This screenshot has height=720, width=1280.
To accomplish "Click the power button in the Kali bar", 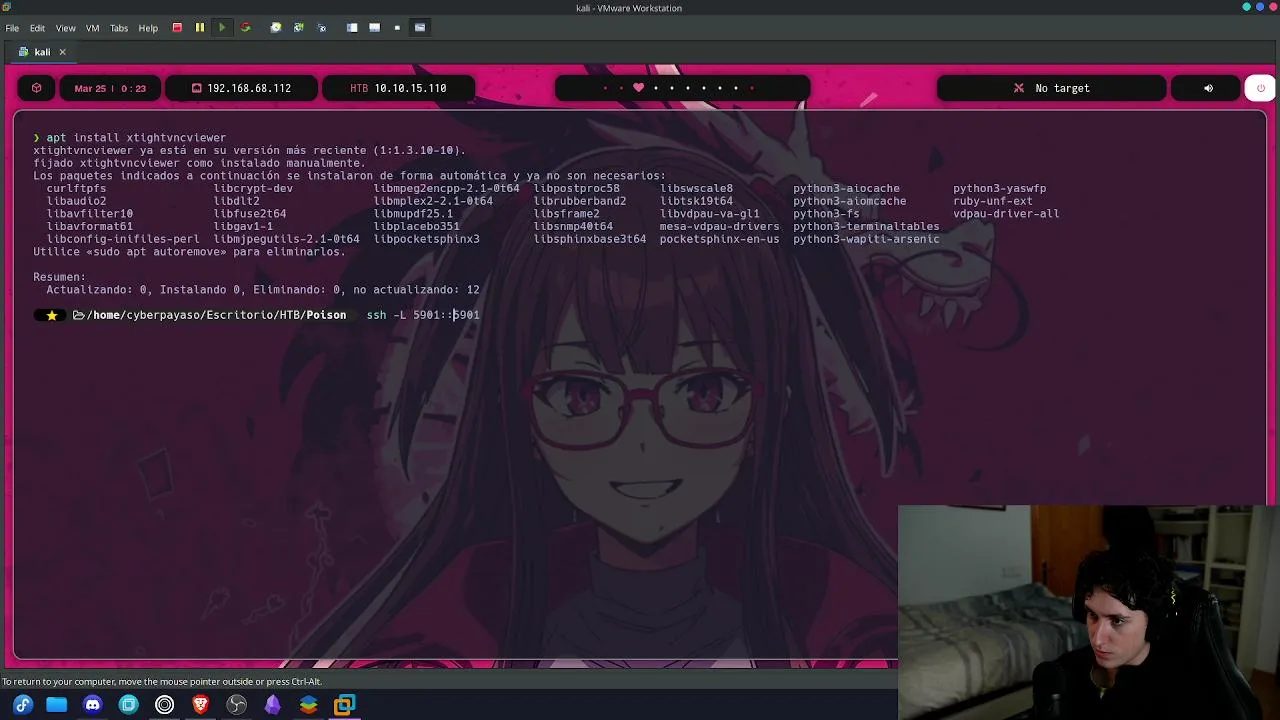I will click(1260, 88).
